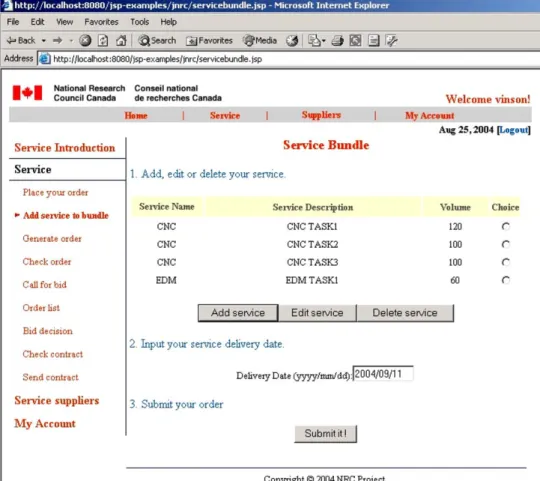
Task: Open the View menu
Action: click(64, 22)
